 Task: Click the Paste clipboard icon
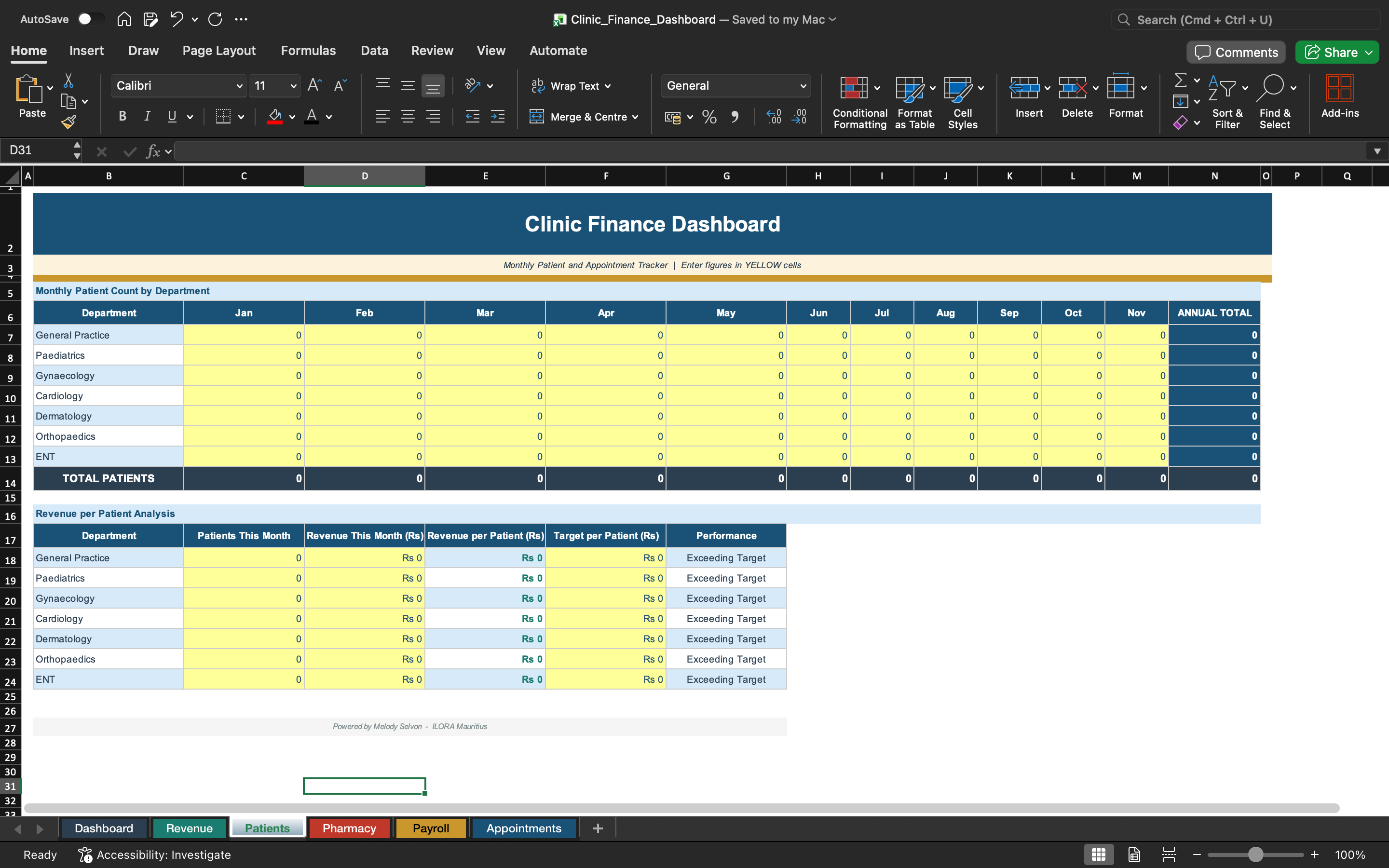pyautogui.click(x=29, y=89)
